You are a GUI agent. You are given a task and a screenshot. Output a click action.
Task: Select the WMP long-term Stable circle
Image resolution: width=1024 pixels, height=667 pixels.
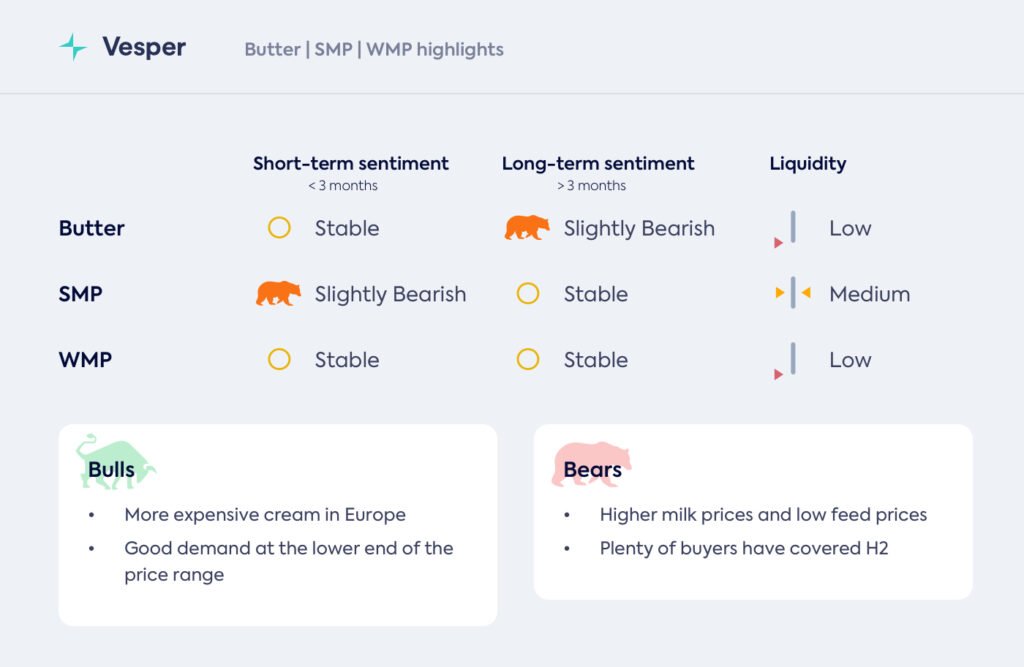(528, 360)
